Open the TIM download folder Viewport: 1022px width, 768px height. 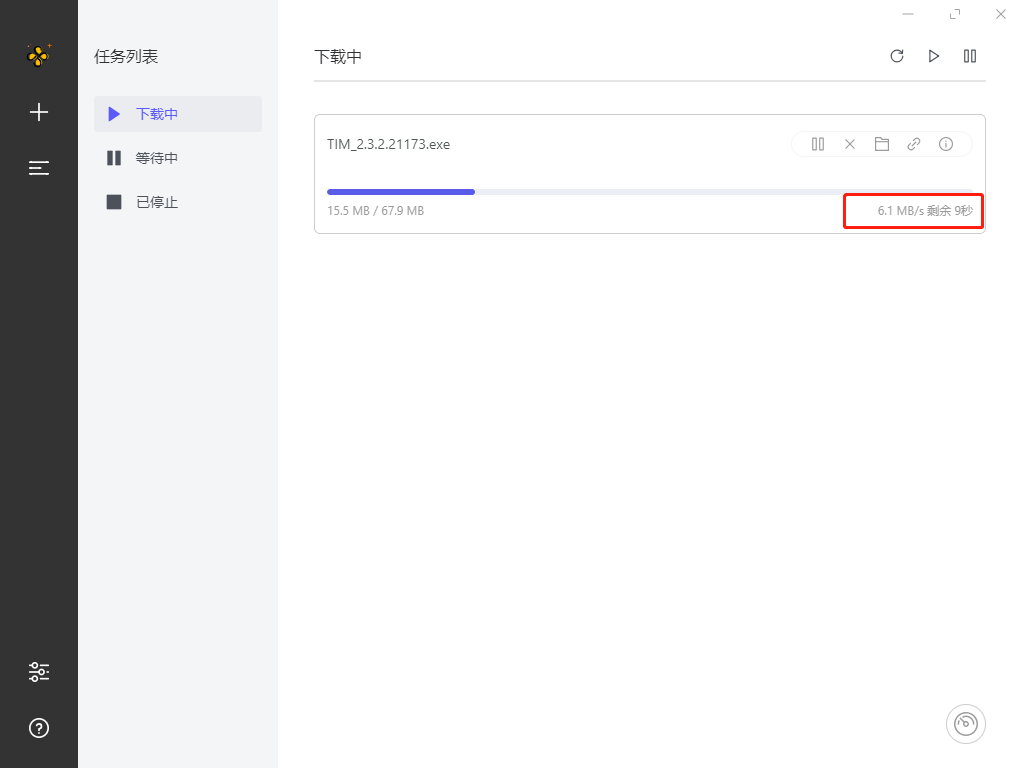882,144
